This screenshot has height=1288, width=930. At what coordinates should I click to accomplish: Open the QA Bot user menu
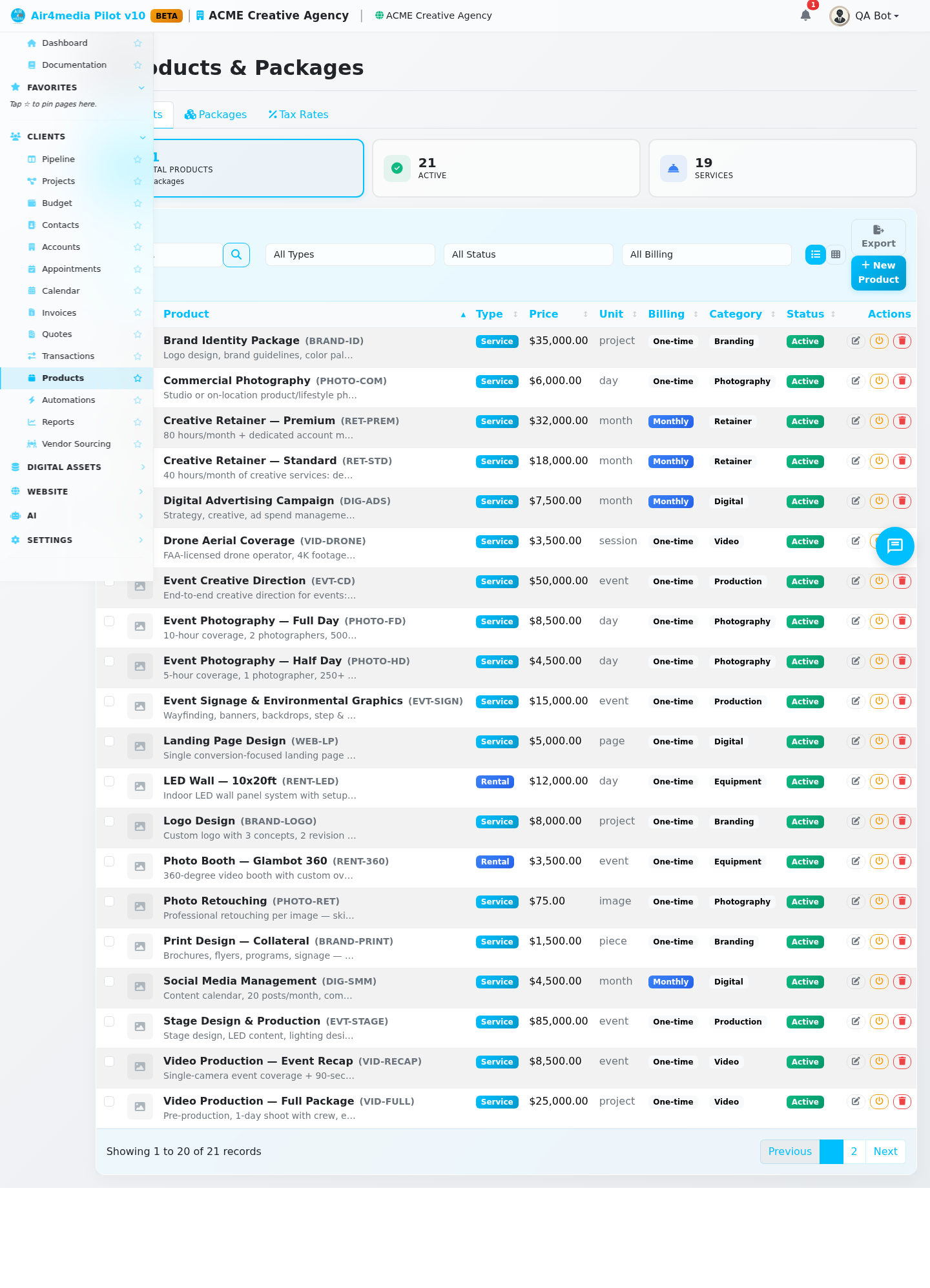865,15
